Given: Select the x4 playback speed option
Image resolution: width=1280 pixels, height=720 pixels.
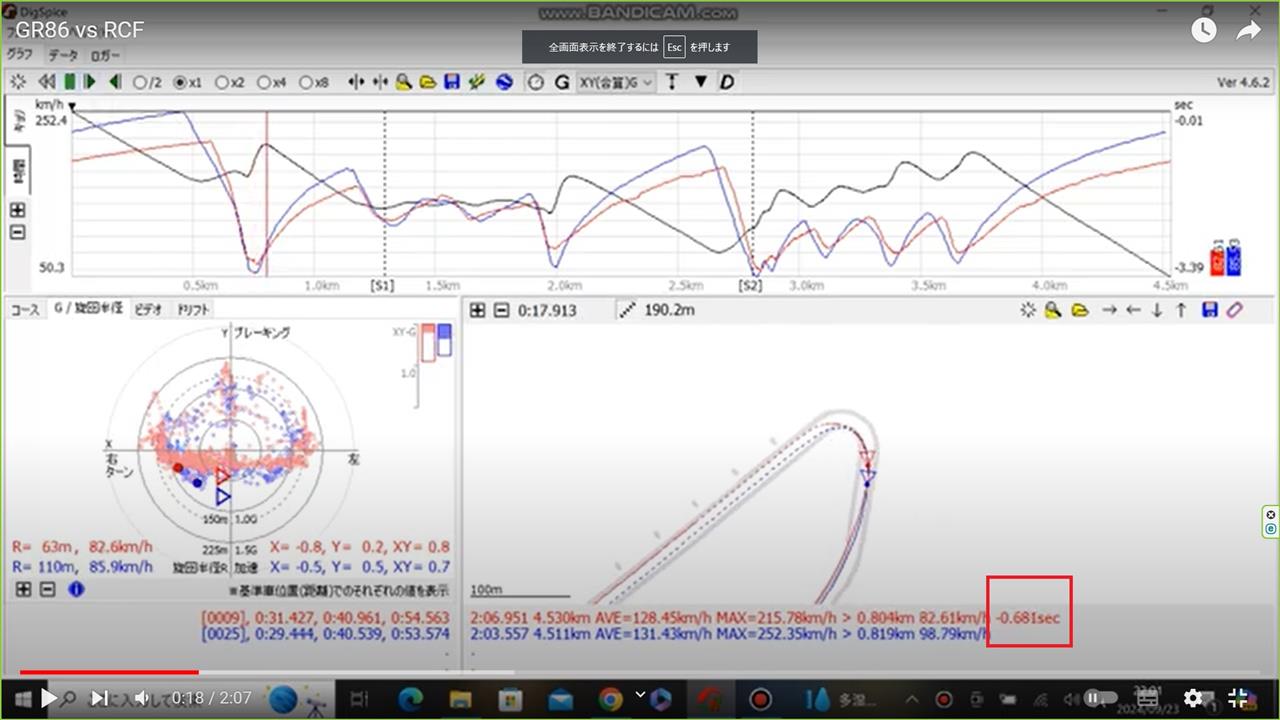Looking at the screenshot, I should pos(272,82).
